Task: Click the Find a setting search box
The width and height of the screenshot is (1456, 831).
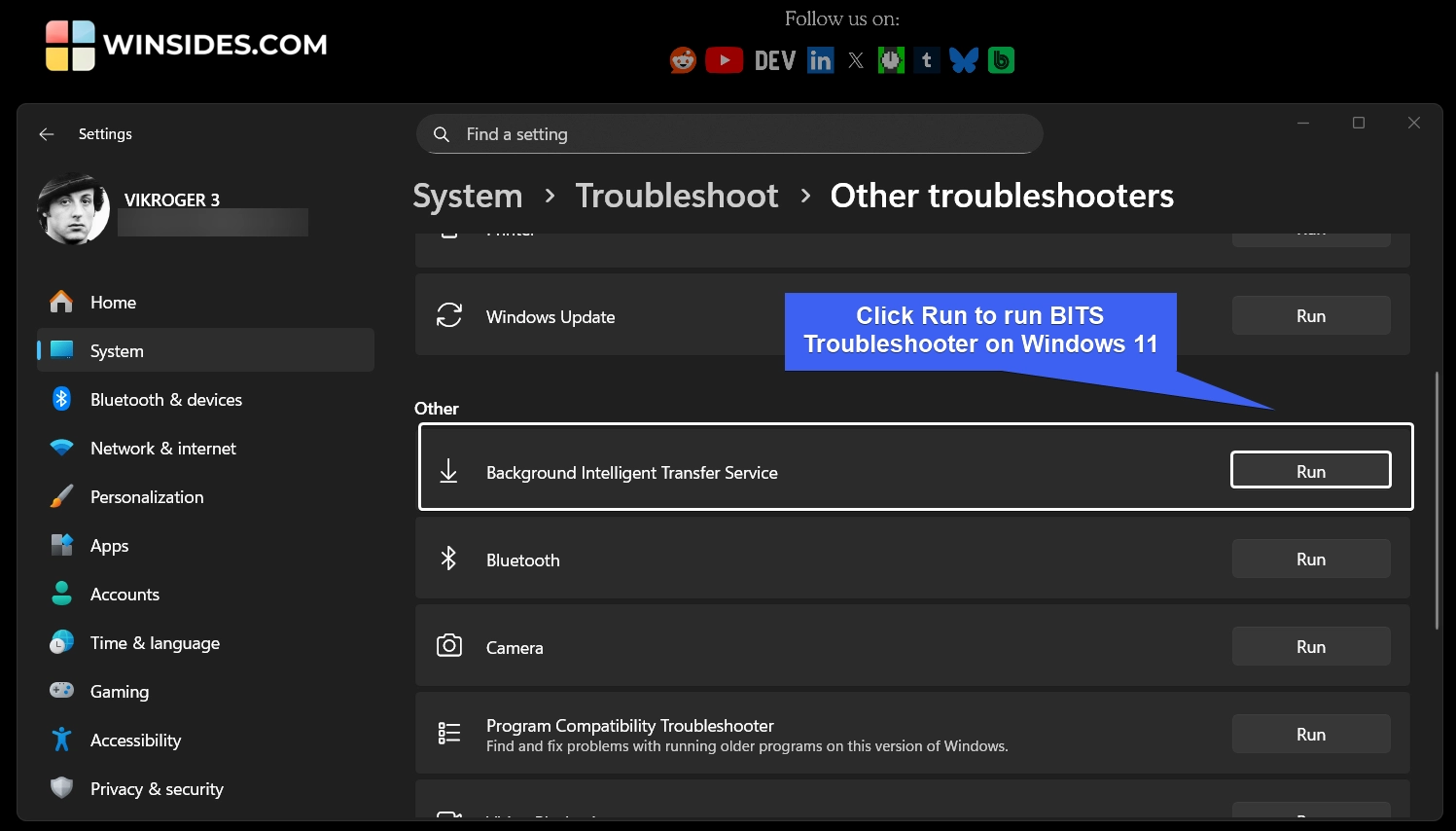Action: click(x=728, y=133)
